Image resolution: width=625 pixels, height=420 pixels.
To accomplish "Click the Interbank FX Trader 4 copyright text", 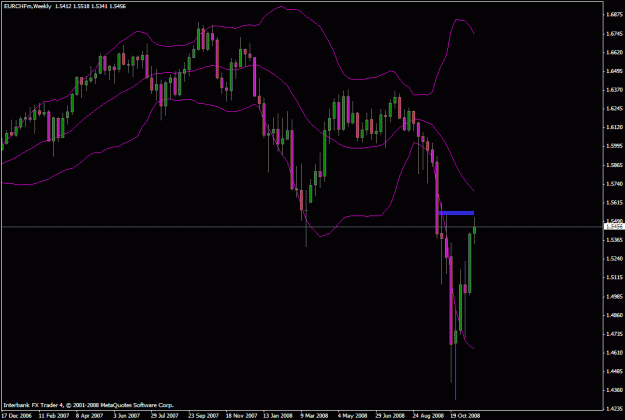I will 88,405.
